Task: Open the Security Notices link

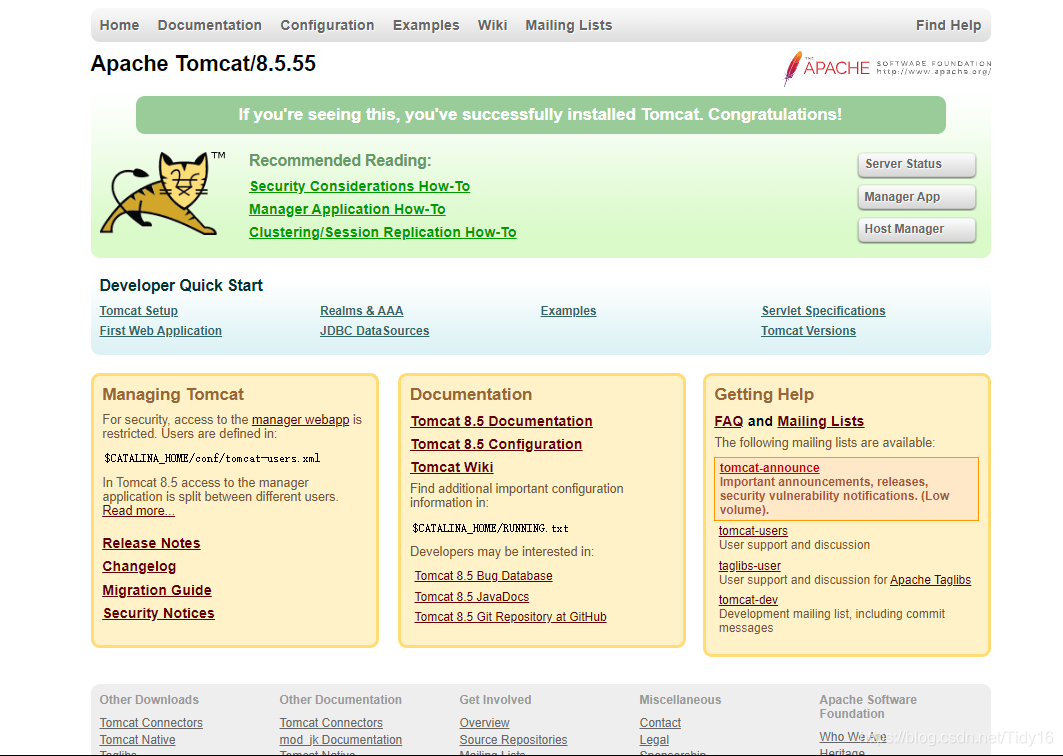Action: [x=159, y=613]
